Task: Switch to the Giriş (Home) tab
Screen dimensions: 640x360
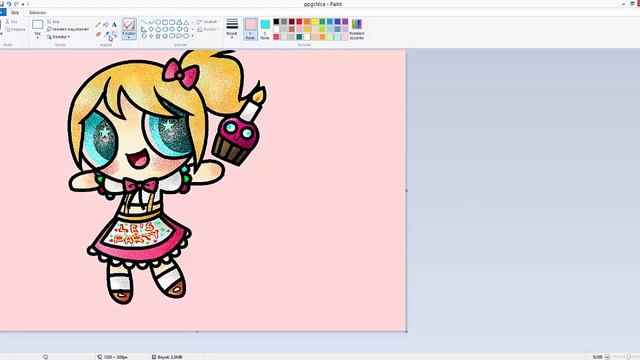Action: [15, 13]
